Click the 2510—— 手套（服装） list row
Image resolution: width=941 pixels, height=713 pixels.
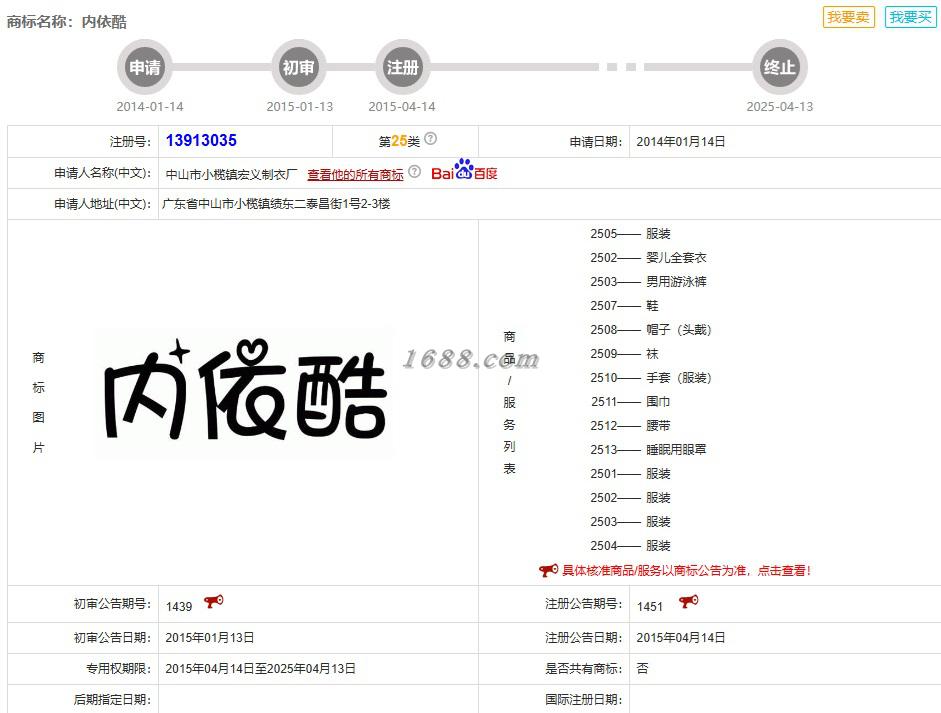pos(651,378)
